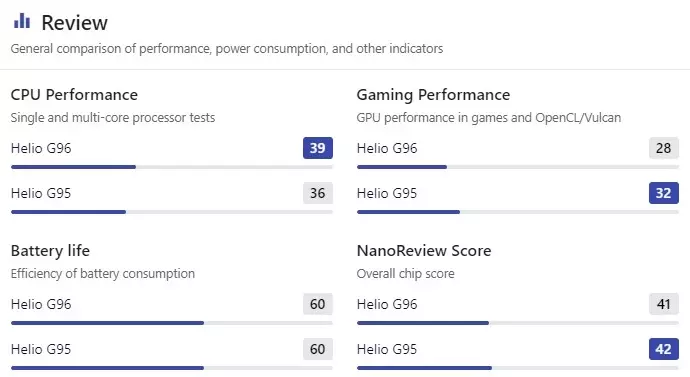This screenshot has width=690, height=377.
Task: Click Helio G96 label under CPU Performance
Action: tap(41, 148)
